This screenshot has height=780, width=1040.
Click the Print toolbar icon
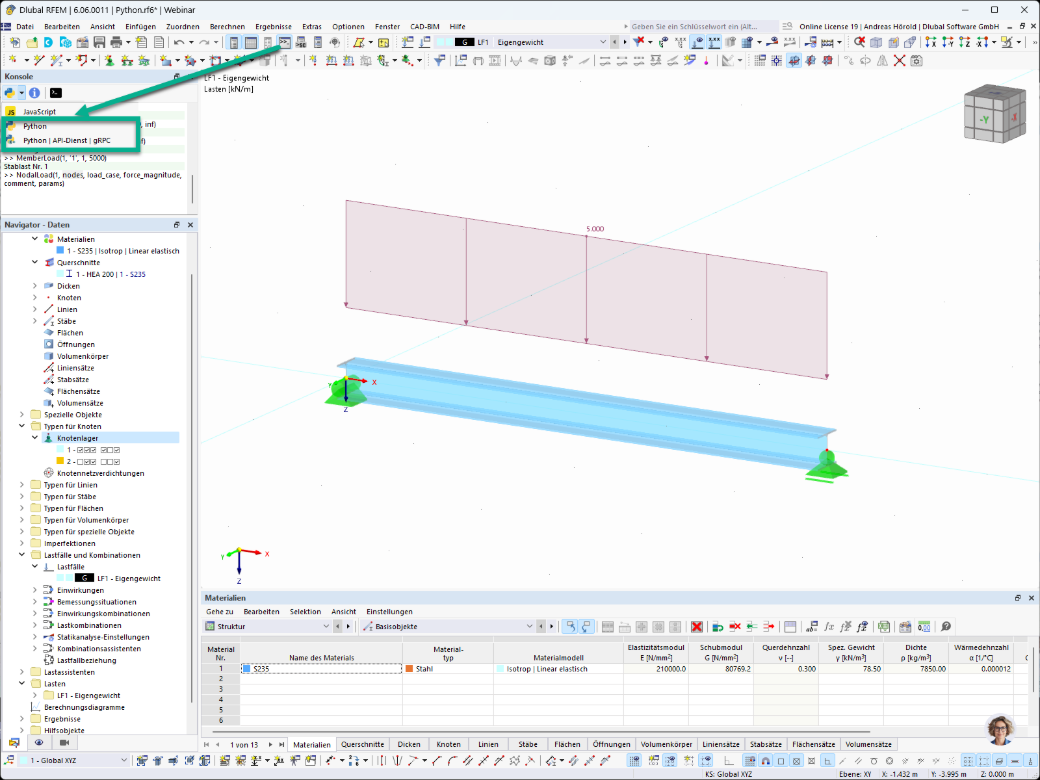coord(116,42)
